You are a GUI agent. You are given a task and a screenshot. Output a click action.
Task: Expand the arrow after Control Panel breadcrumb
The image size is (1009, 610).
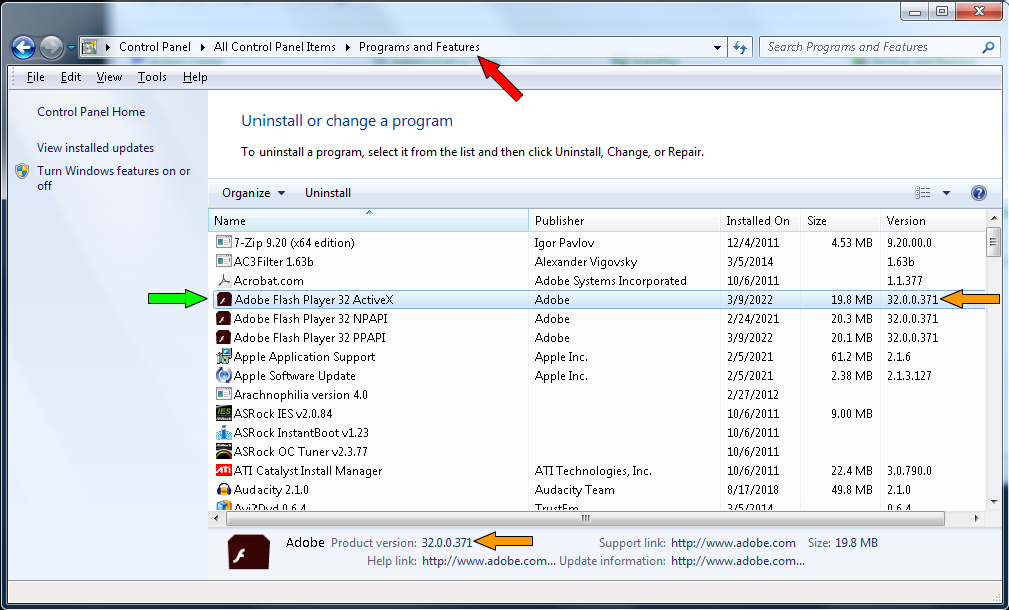[x=202, y=47]
